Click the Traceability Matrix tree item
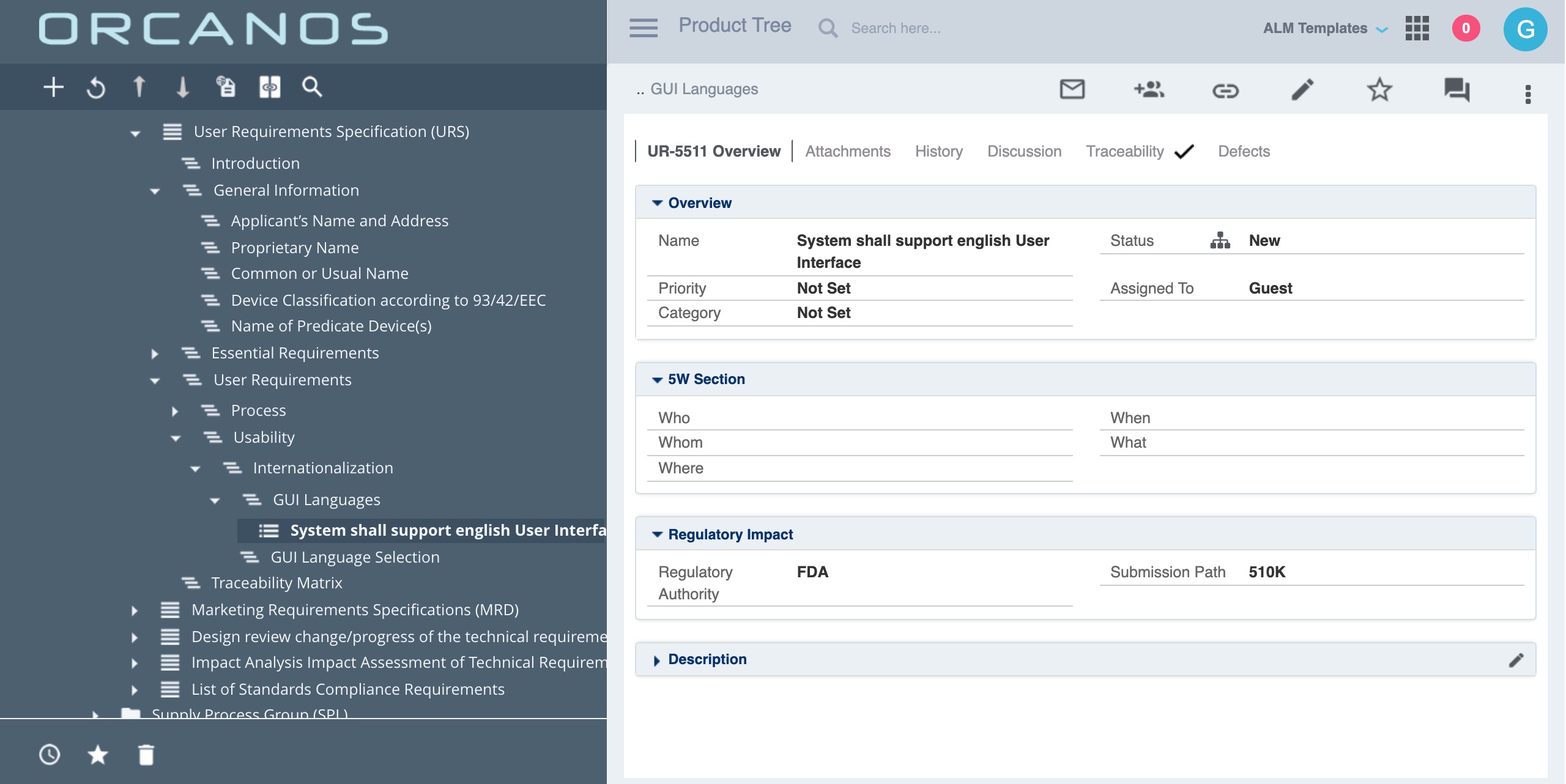 276,583
